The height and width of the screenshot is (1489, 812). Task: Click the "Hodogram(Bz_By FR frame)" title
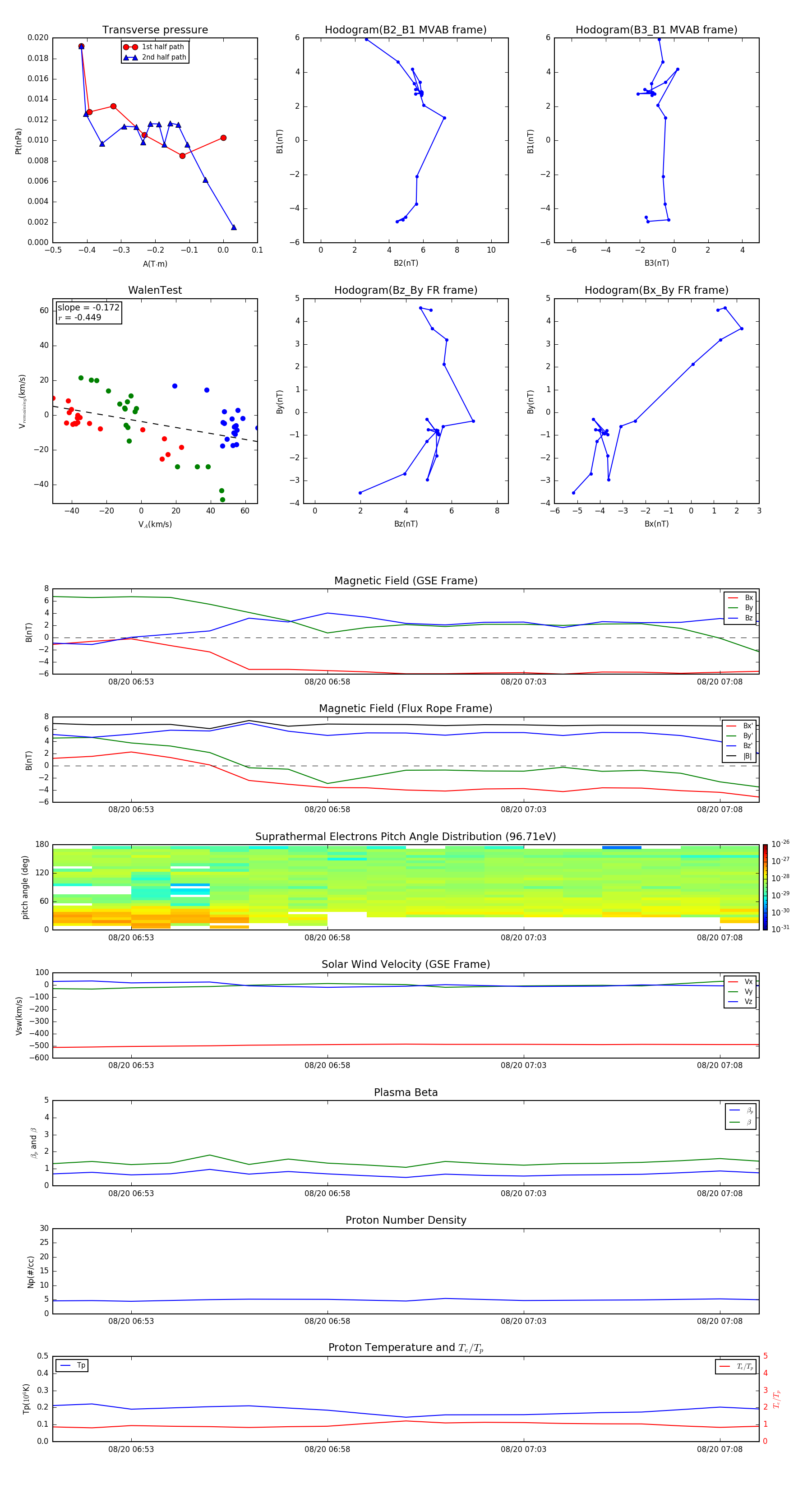click(406, 290)
